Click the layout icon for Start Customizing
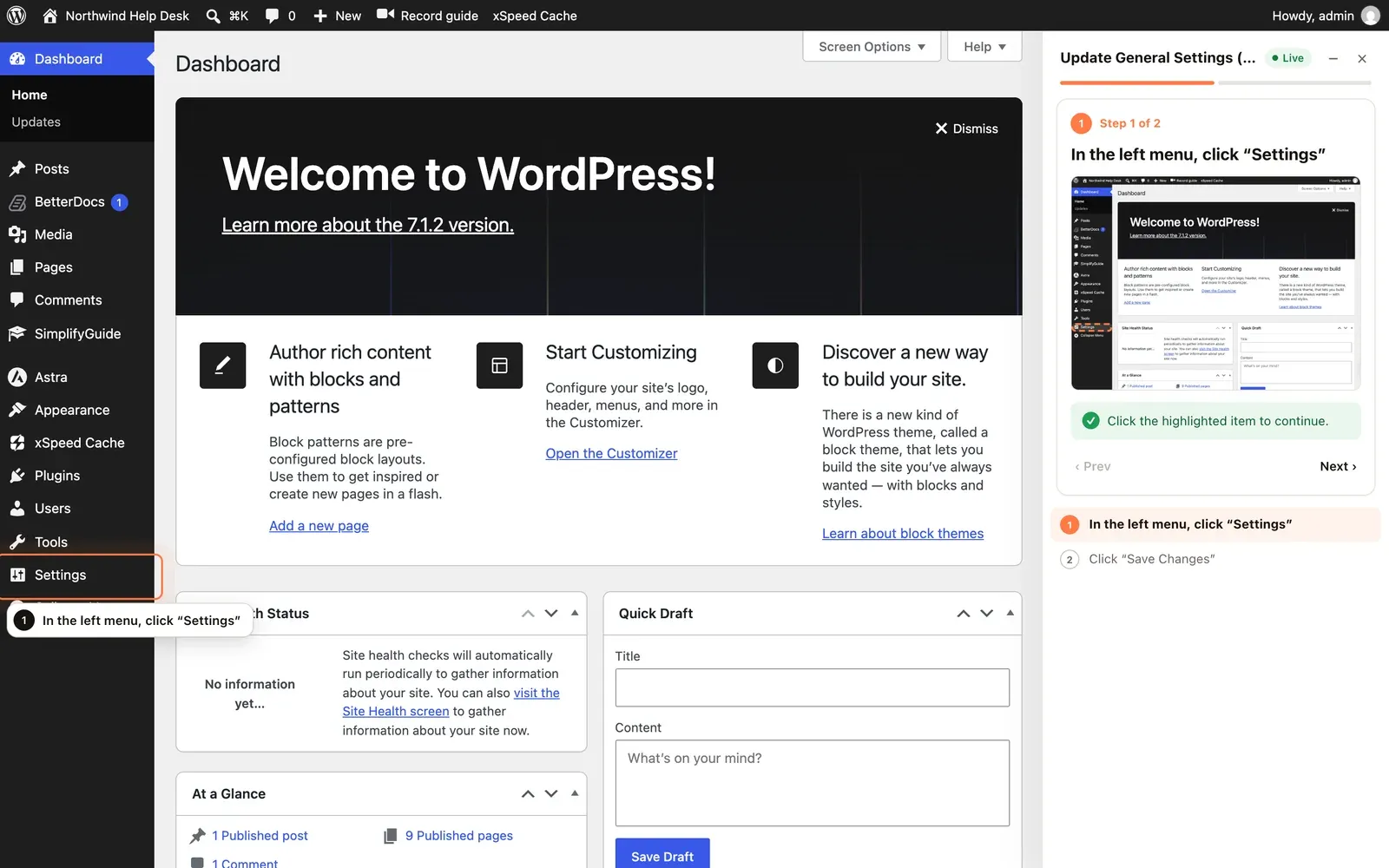The width and height of the screenshot is (1389, 868). click(499, 365)
